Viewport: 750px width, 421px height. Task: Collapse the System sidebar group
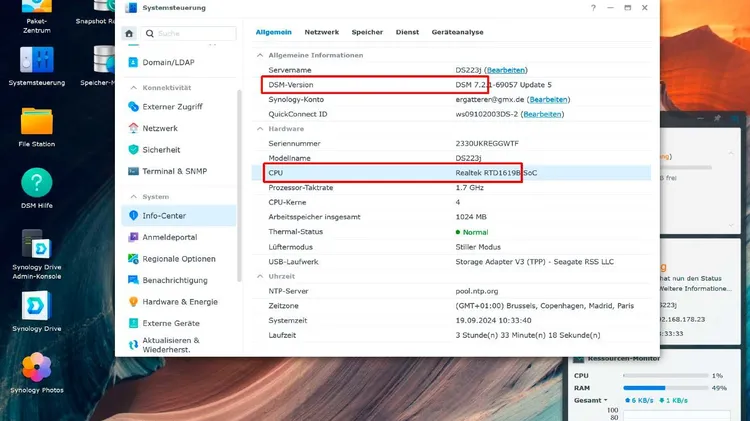click(134, 197)
